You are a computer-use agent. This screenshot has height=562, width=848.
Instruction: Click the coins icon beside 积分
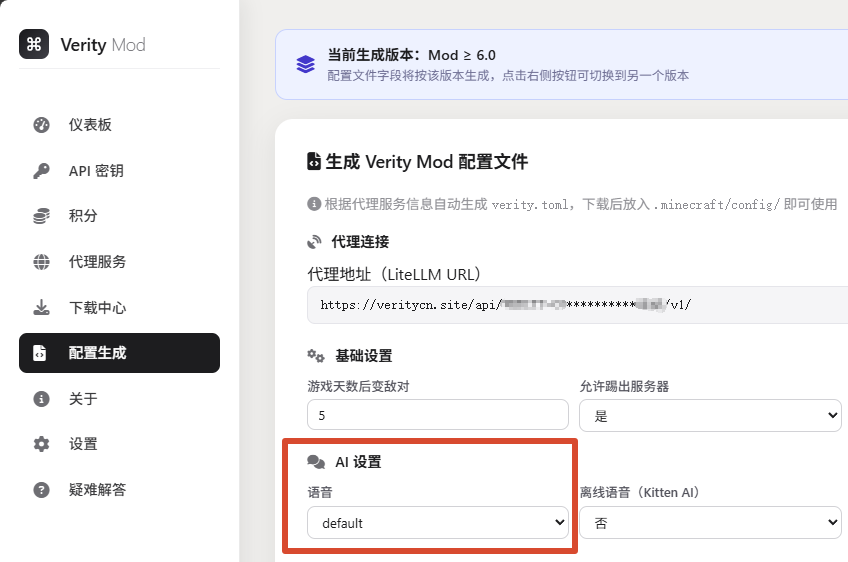pyautogui.click(x=41, y=216)
